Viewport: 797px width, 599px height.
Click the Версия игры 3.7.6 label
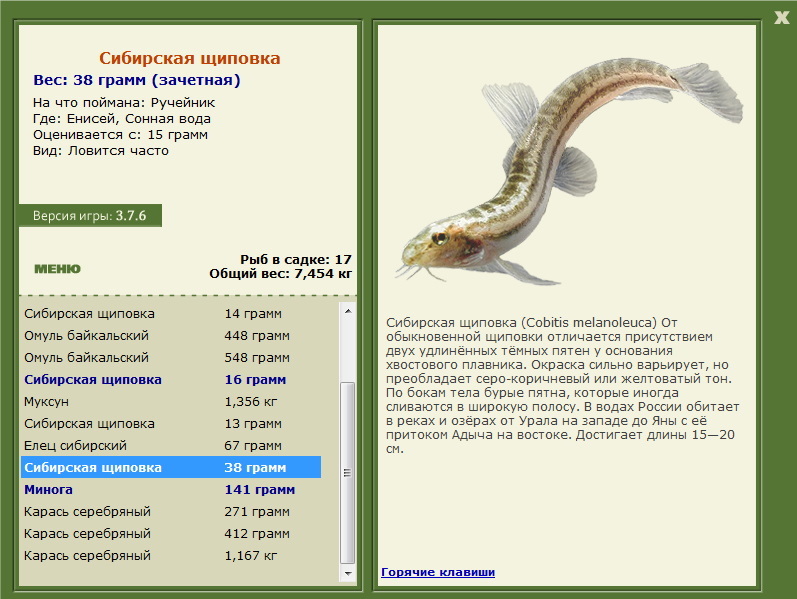point(90,216)
